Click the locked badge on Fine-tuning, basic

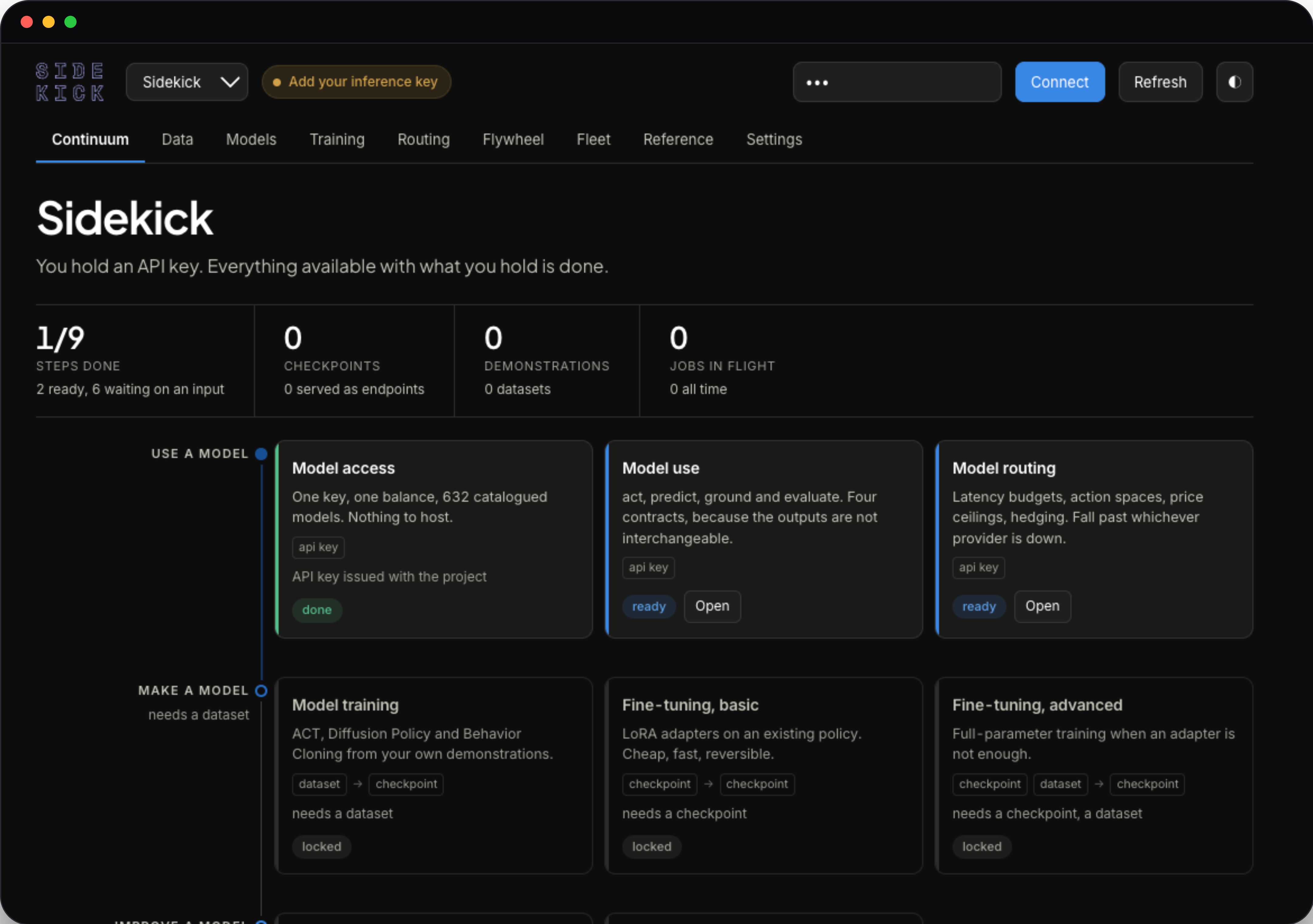[651, 846]
